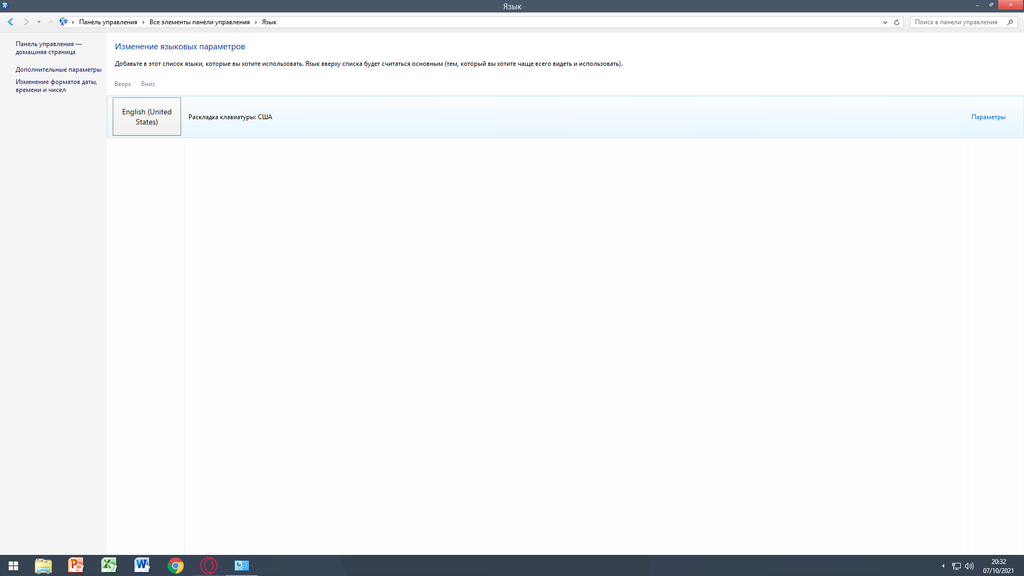Click the breadcrumb arrow after 'Панель управления'
Viewport: 1024px width, 576px height.
pyautogui.click(x=143, y=22)
